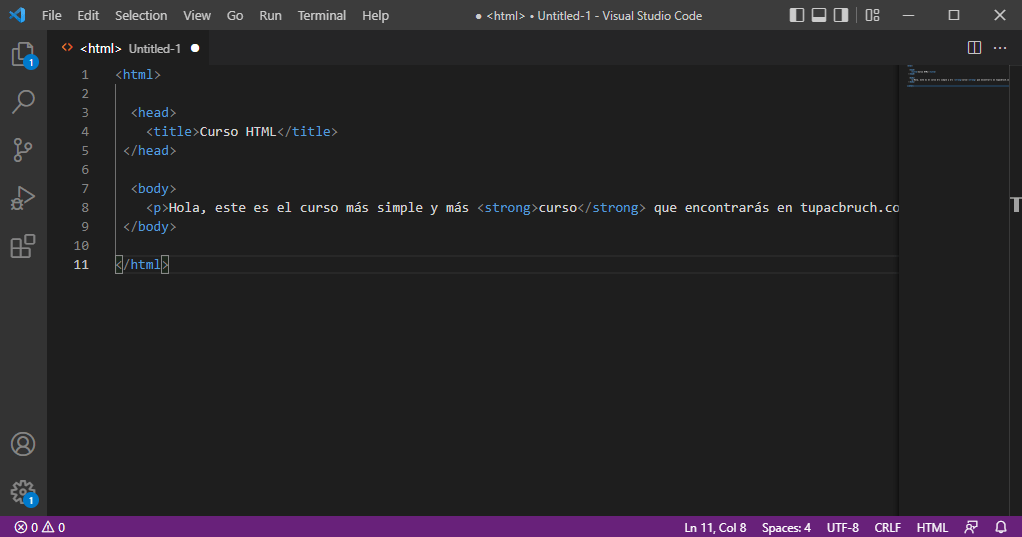Viewport: 1022px width, 537px height.
Task: Open the Help menu
Action: tap(375, 16)
